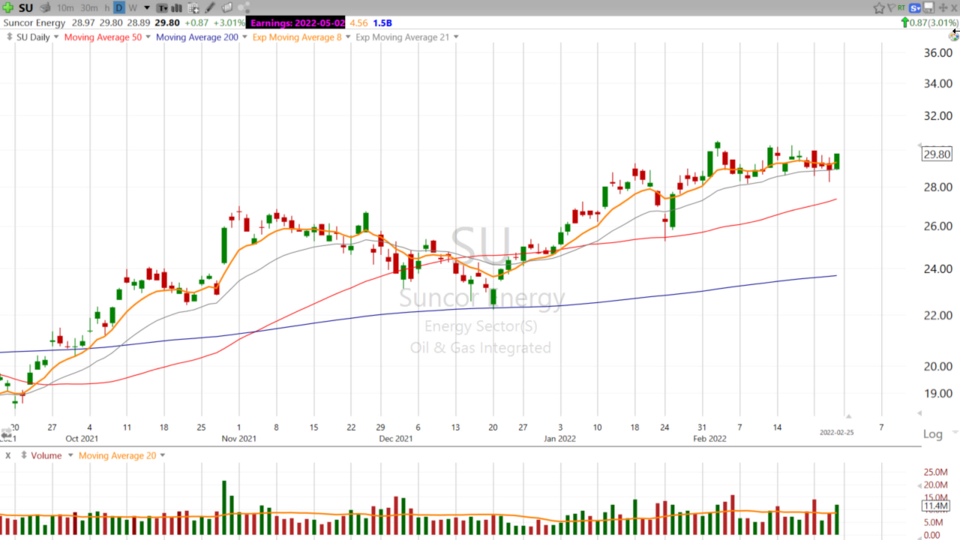Click the scroll back arrows icon
Screen dimensions: 960x540
click(x=7, y=434)
